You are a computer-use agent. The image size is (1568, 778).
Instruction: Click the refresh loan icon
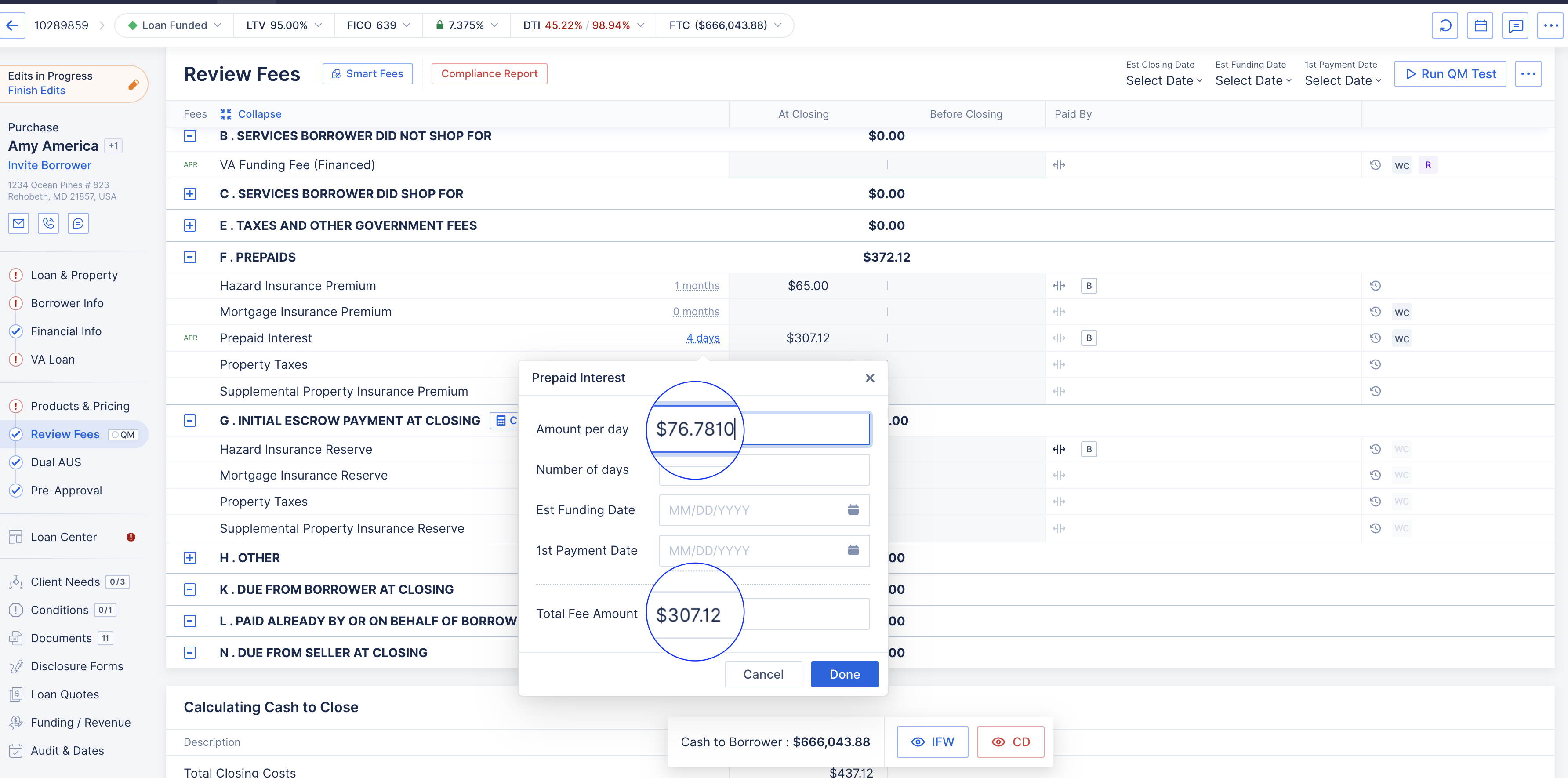(x=1445, y=25)
